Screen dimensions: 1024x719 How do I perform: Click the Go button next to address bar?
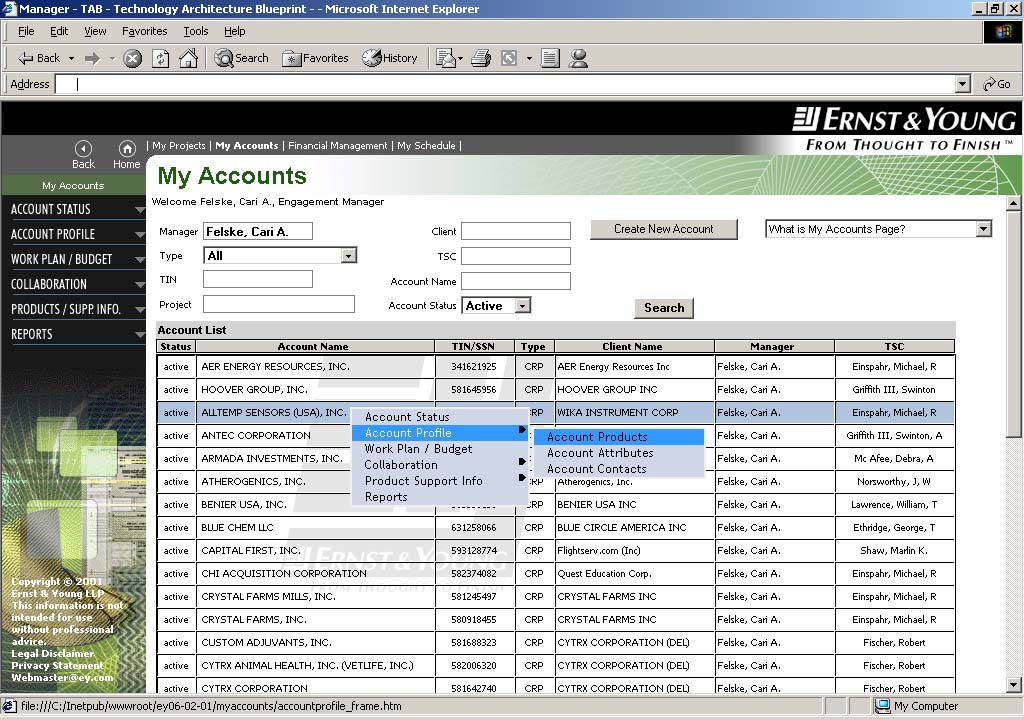click(x=997, y=84)
